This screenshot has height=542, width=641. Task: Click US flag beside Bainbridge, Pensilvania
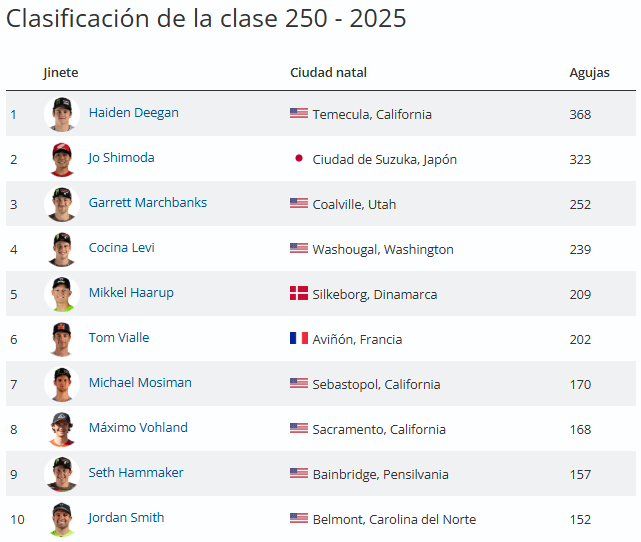point(298,473)
